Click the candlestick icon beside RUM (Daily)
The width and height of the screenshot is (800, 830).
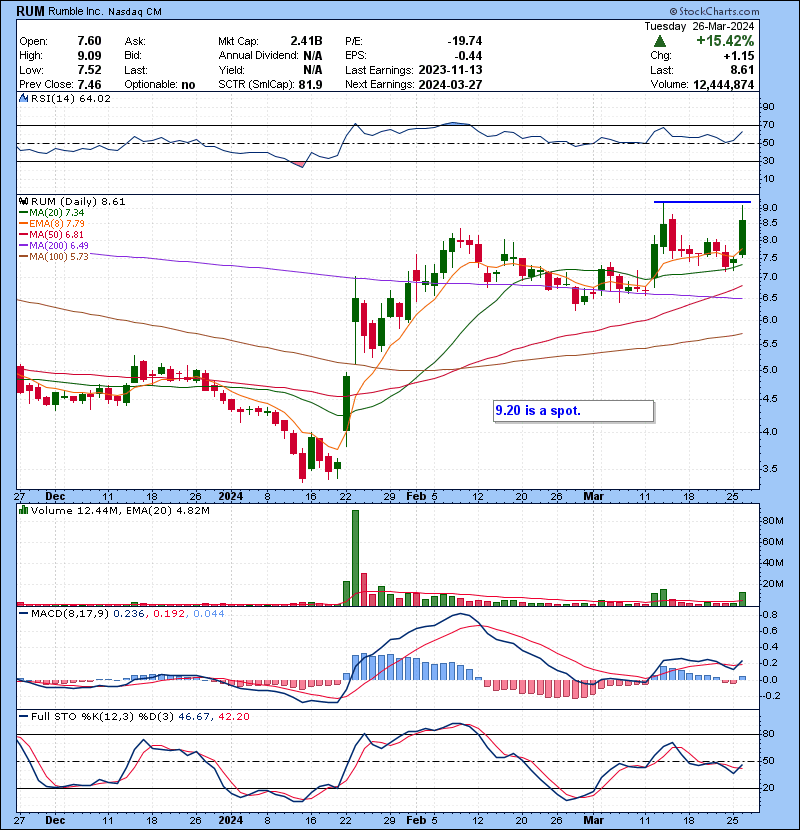click(x=23, y=201)
